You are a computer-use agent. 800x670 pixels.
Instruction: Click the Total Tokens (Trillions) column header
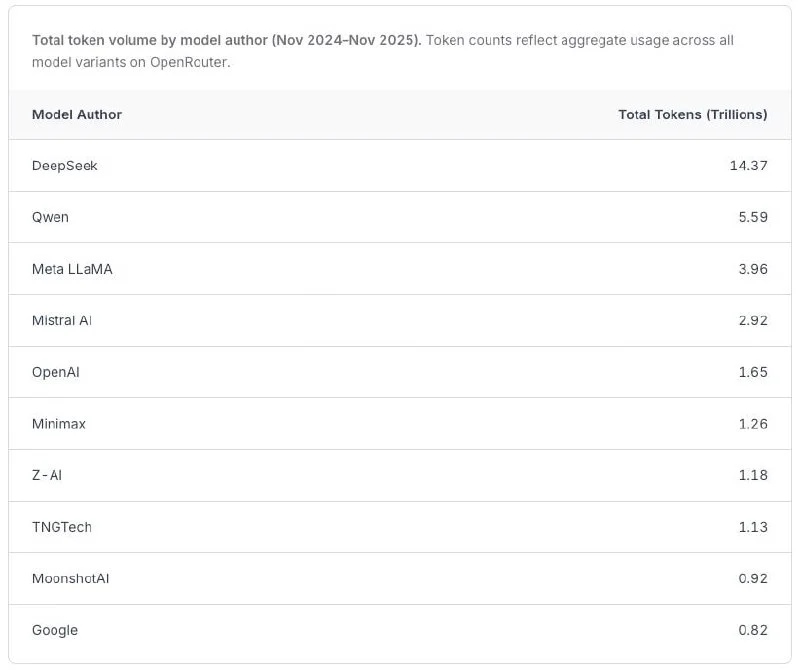tap(692, 115)
